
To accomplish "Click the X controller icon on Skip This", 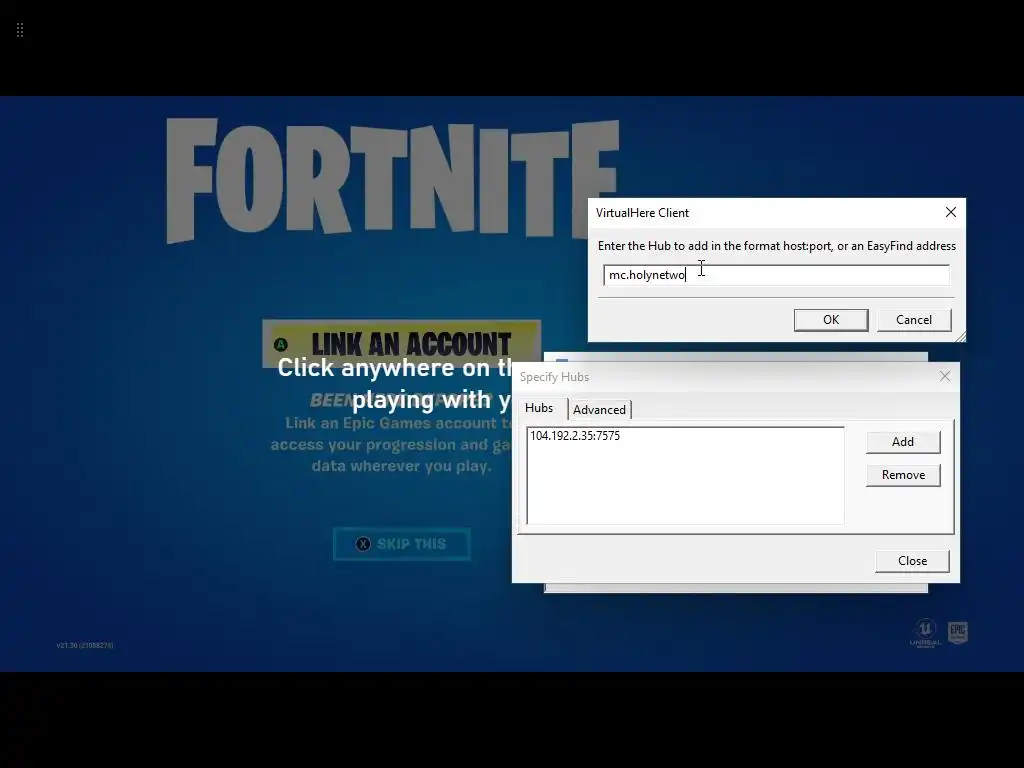I will pos(363,544).
